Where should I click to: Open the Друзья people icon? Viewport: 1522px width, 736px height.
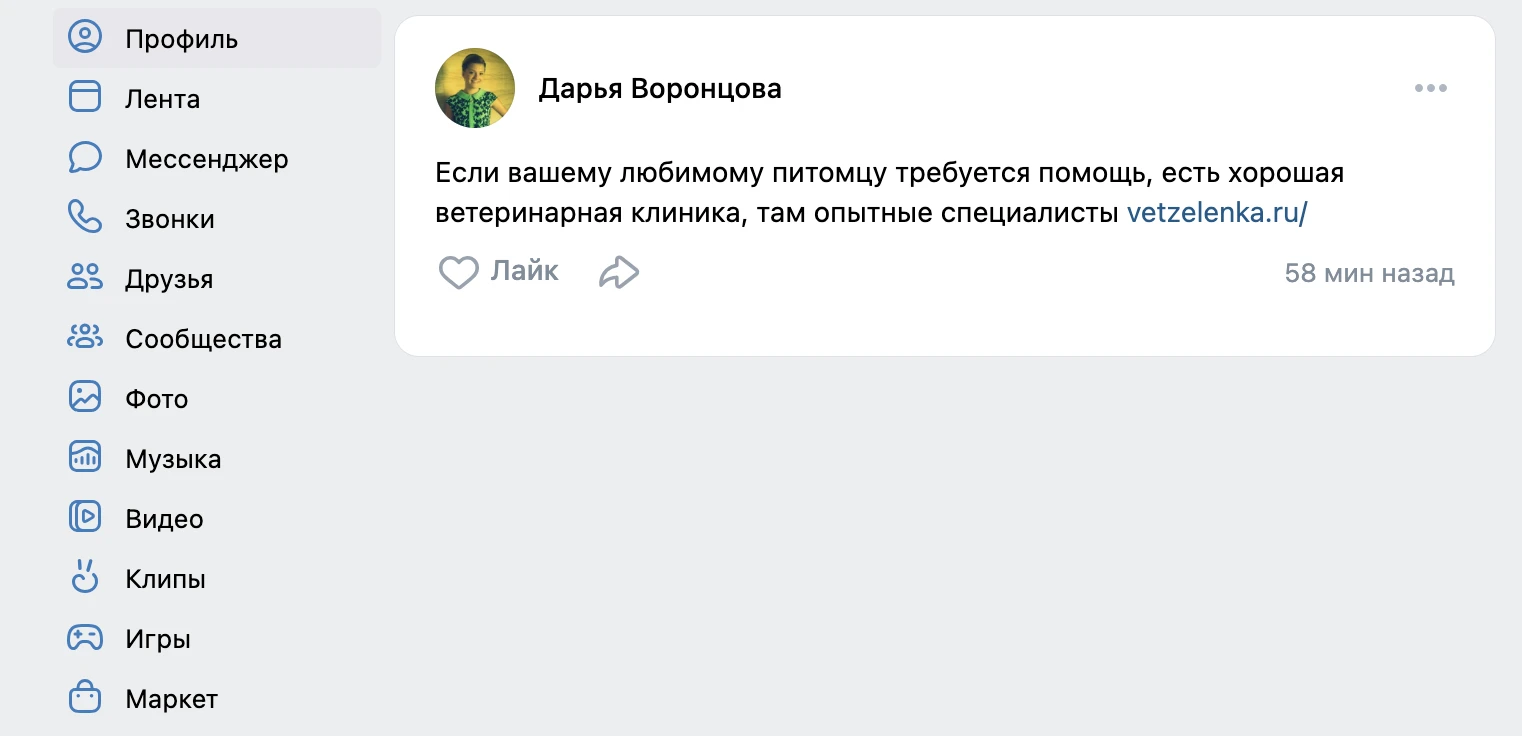click(85, 277)
